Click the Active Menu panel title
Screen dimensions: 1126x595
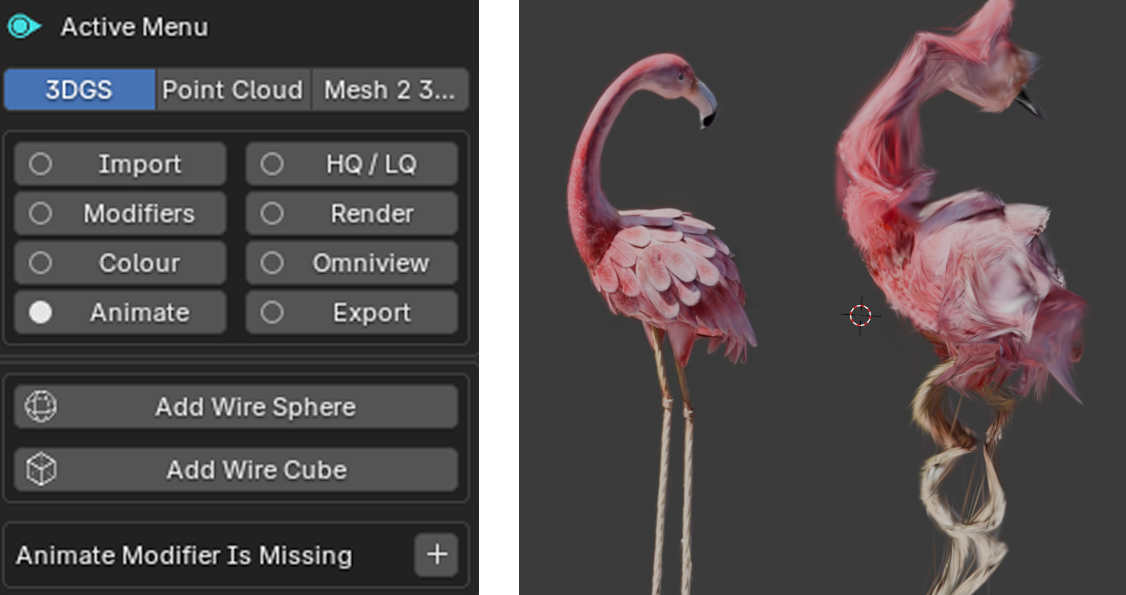[x=134, y=27]
